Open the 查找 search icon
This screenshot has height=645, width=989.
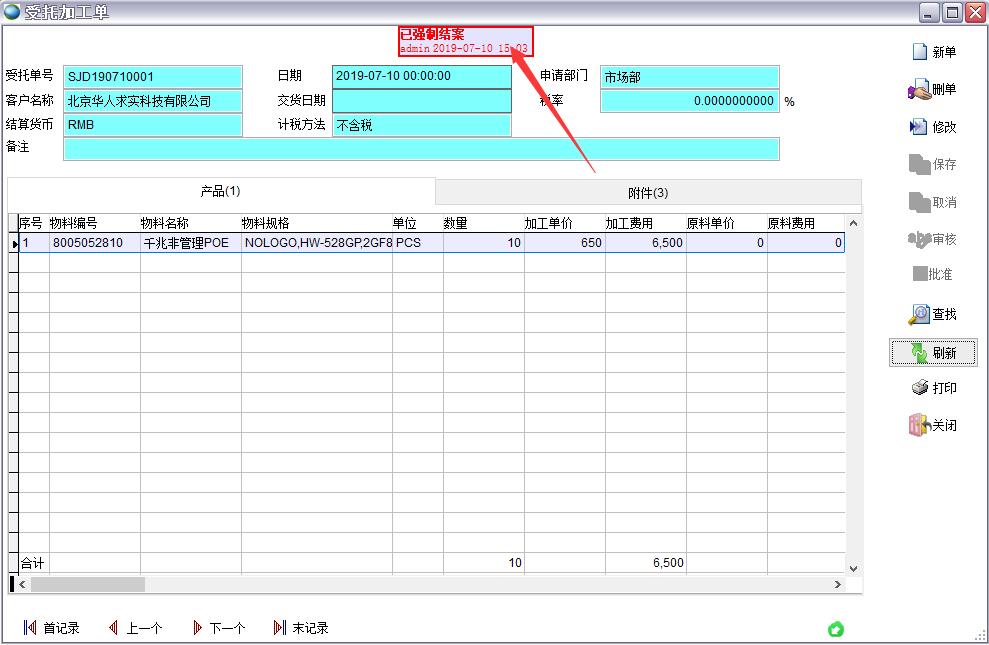(919, 315)
